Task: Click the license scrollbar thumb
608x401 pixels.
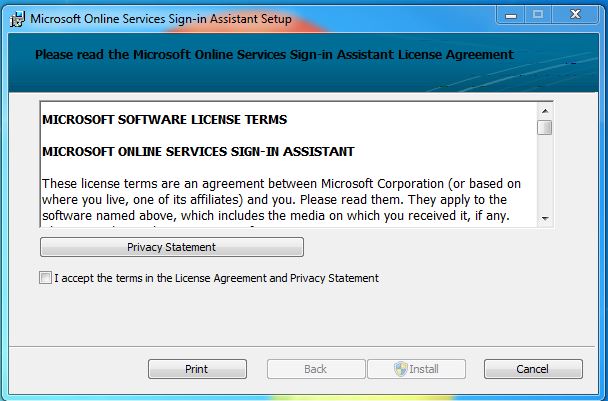Action: coord(545,127)
